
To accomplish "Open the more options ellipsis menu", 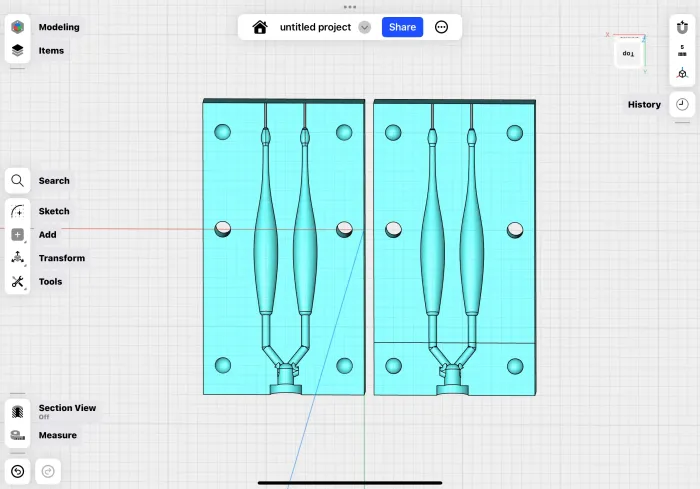I will pos(441,27).
